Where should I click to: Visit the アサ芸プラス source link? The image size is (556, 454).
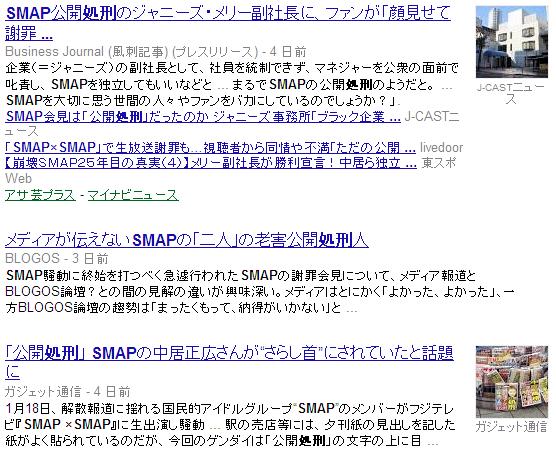tap(40, 195)
